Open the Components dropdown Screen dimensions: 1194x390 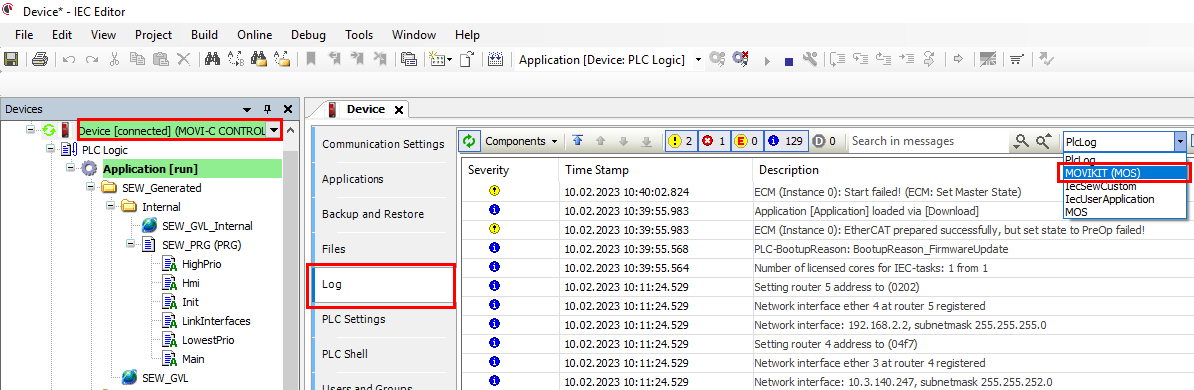[x=522, y=141]
